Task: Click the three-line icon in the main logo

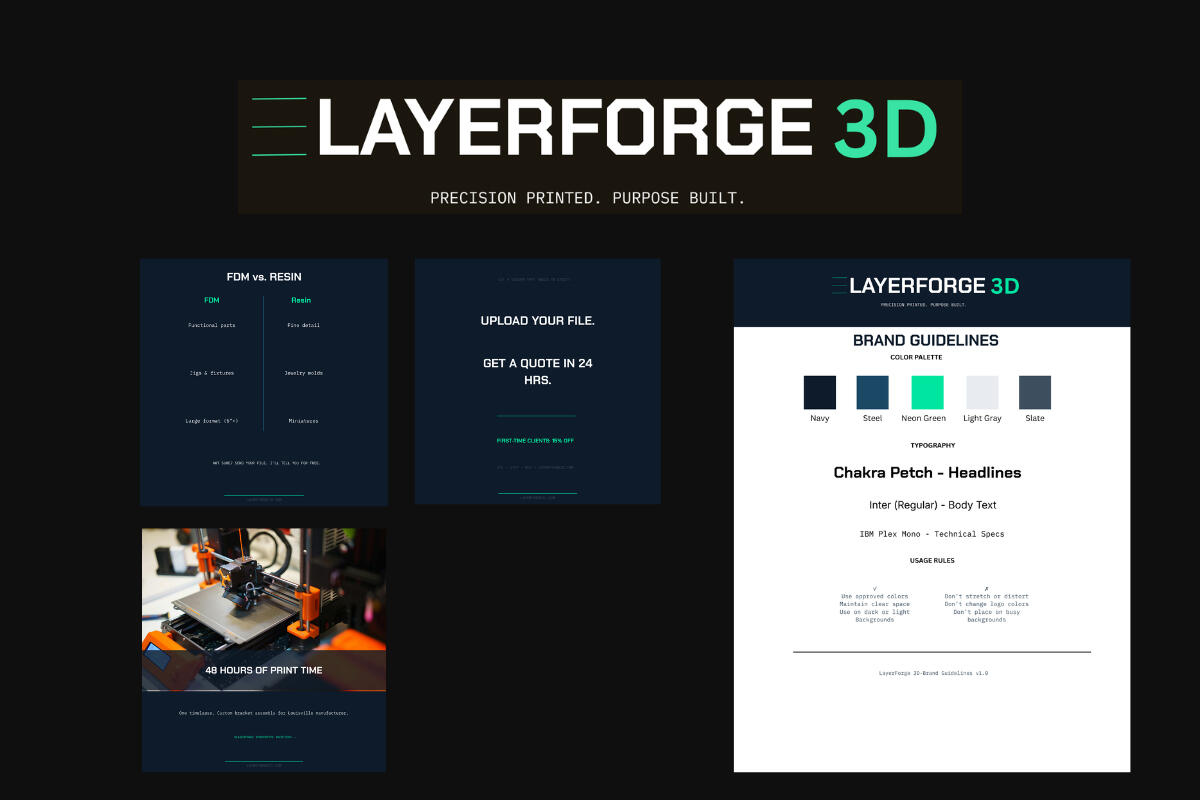Action: point(279,127)
